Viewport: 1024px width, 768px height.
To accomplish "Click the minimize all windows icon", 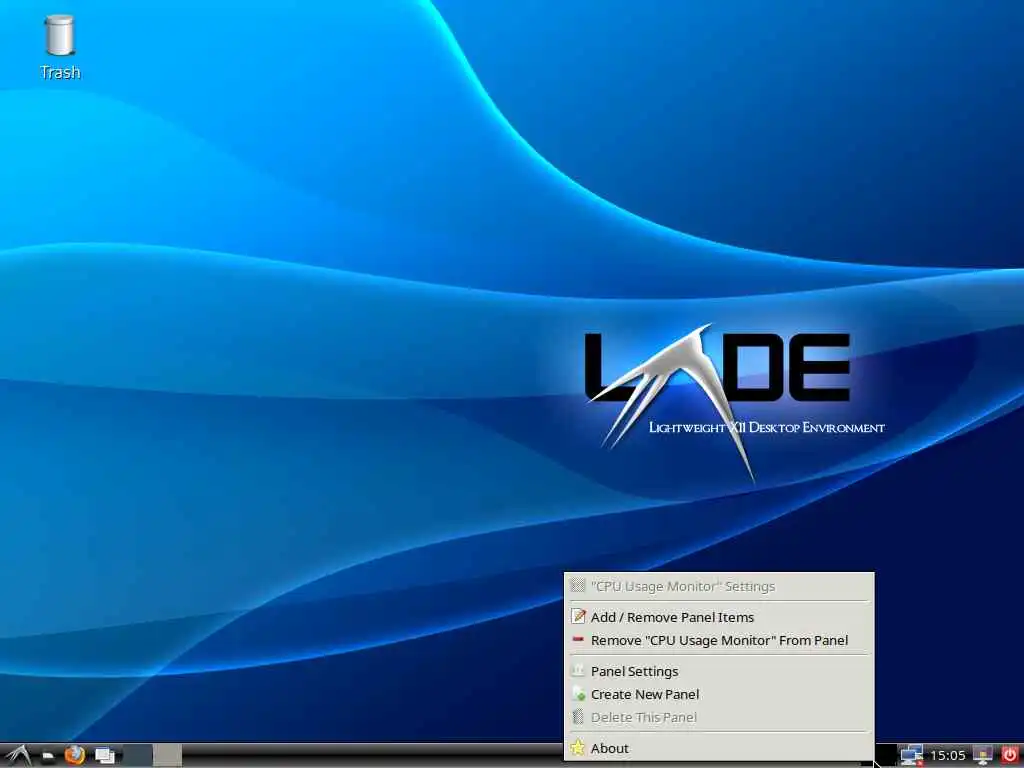I will coord(104,756).
